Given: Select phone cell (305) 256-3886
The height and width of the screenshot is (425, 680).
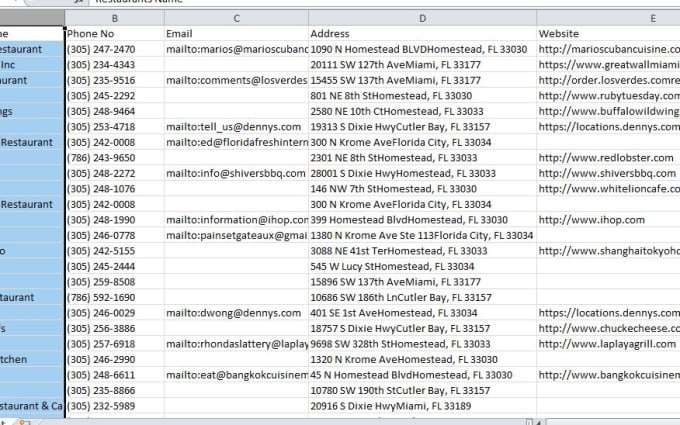Looking at the screenshot, I should click(x=114, y=329).
